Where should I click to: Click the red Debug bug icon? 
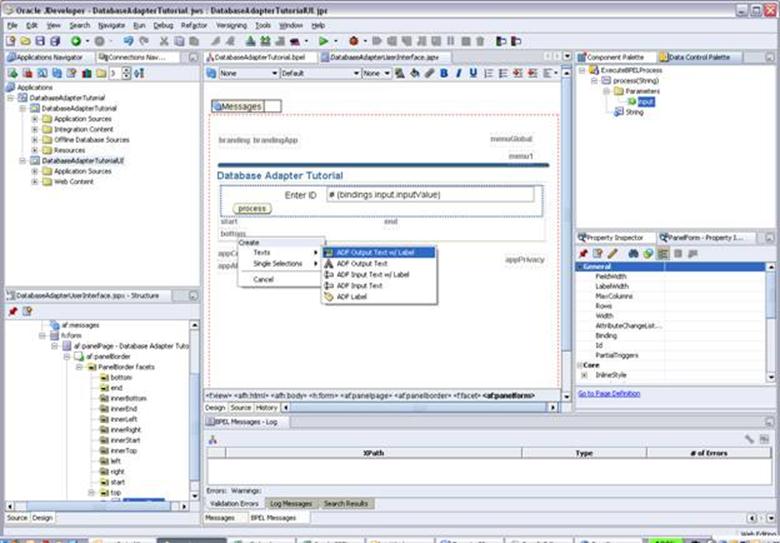click(354, 41)
